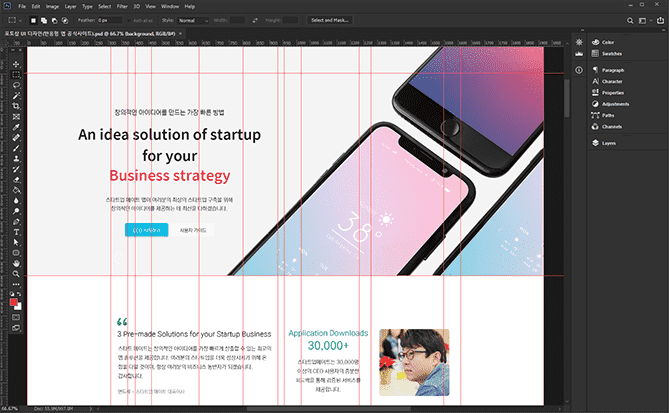Select the Blur tool
Viewport: 669px width, 413px height.
click(x=16, y=201)
